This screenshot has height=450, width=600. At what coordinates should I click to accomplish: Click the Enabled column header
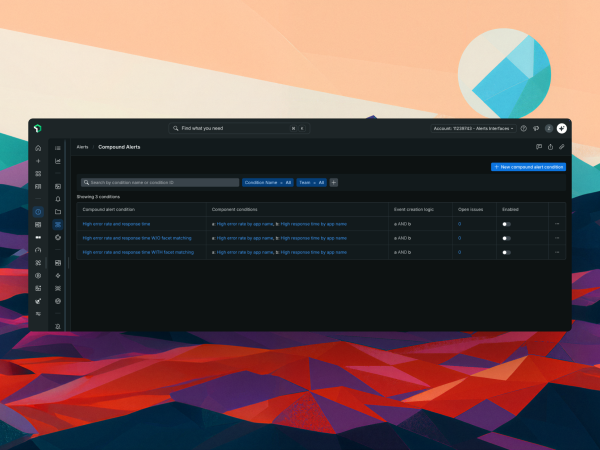(510, 210)
